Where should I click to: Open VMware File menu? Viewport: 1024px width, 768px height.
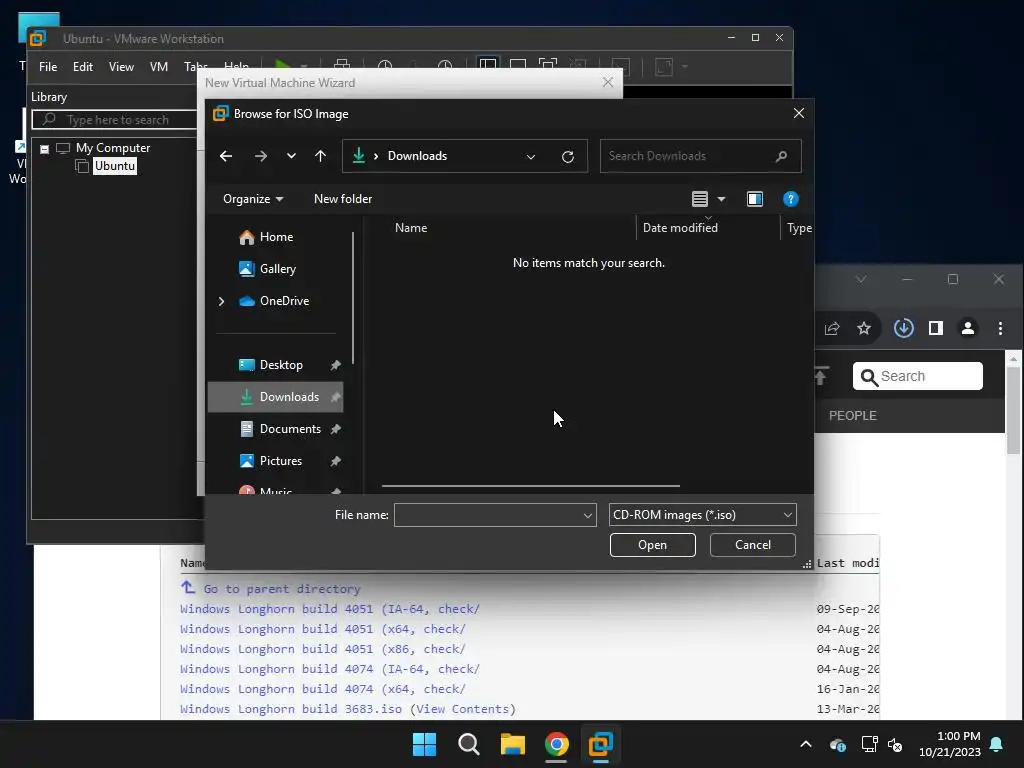click(x=48, y=67)
